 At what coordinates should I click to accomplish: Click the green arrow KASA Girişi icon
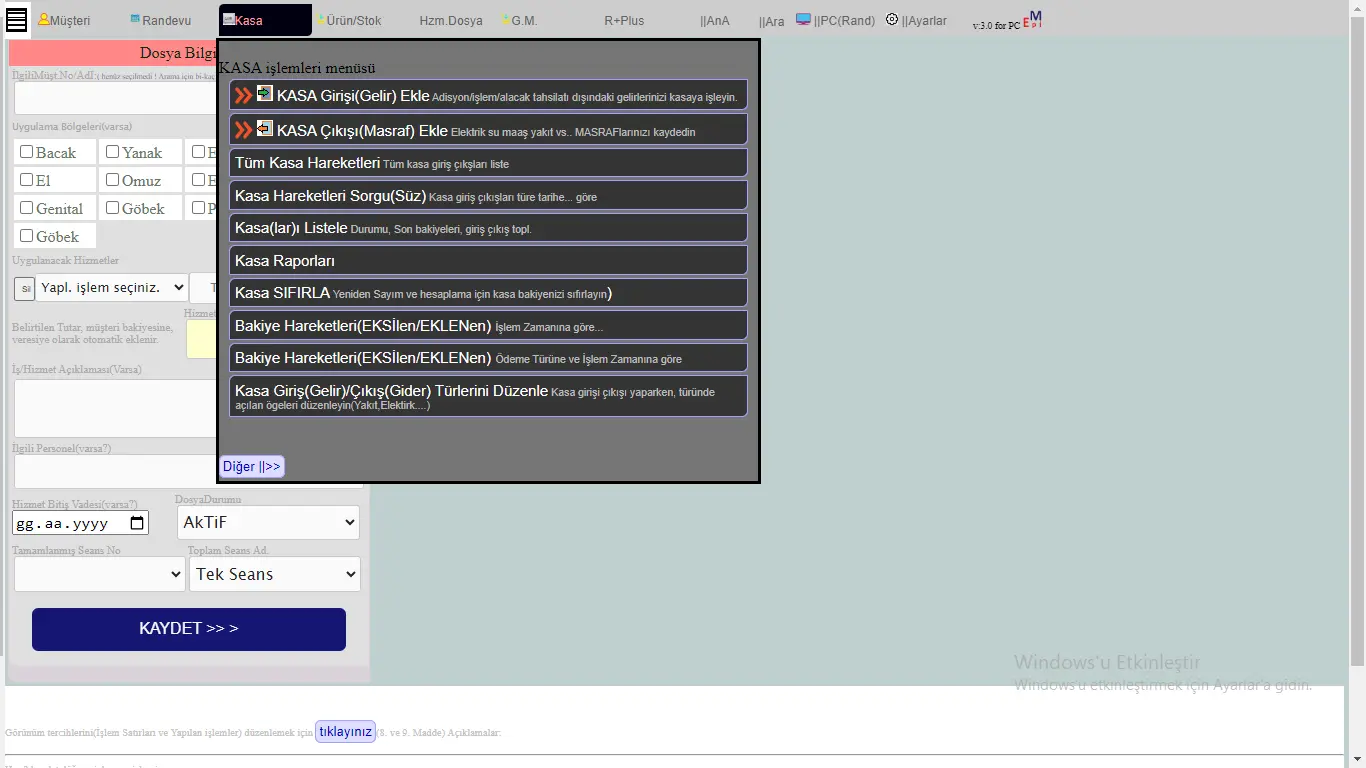coord(264,94)
